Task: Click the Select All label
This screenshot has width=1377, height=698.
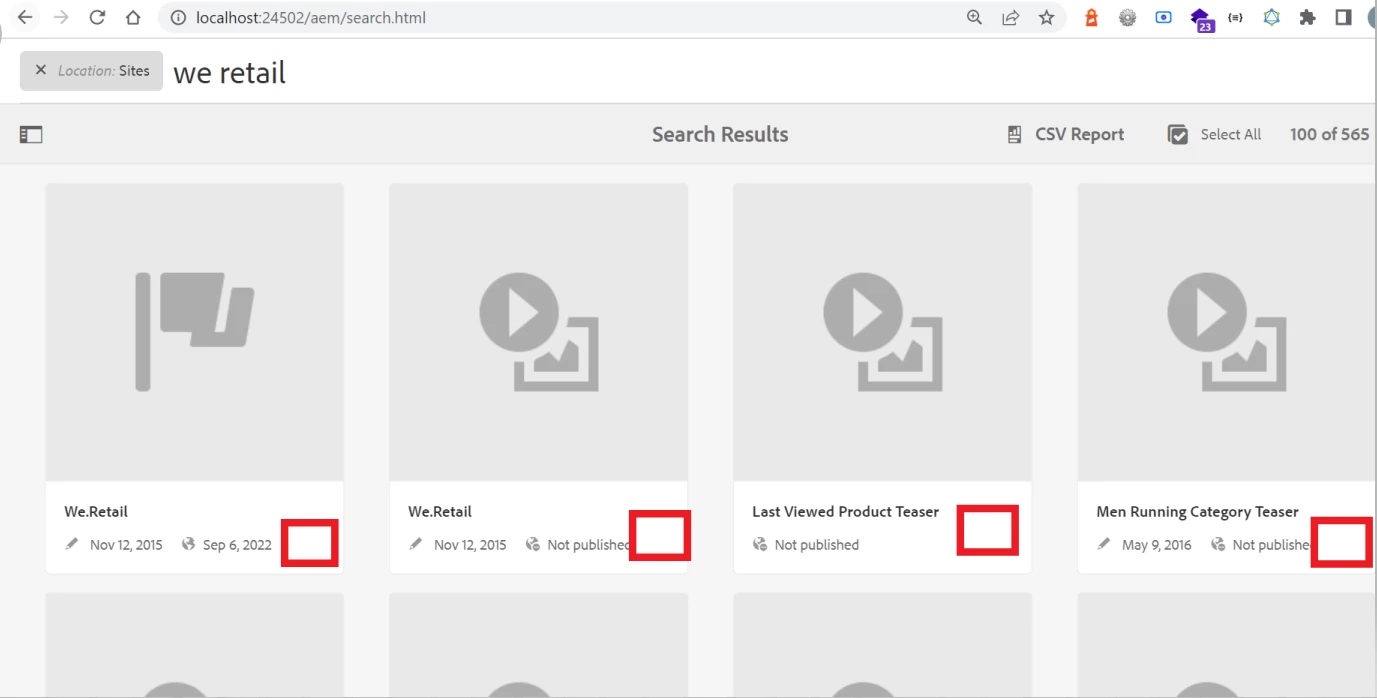Action: 1230,134
